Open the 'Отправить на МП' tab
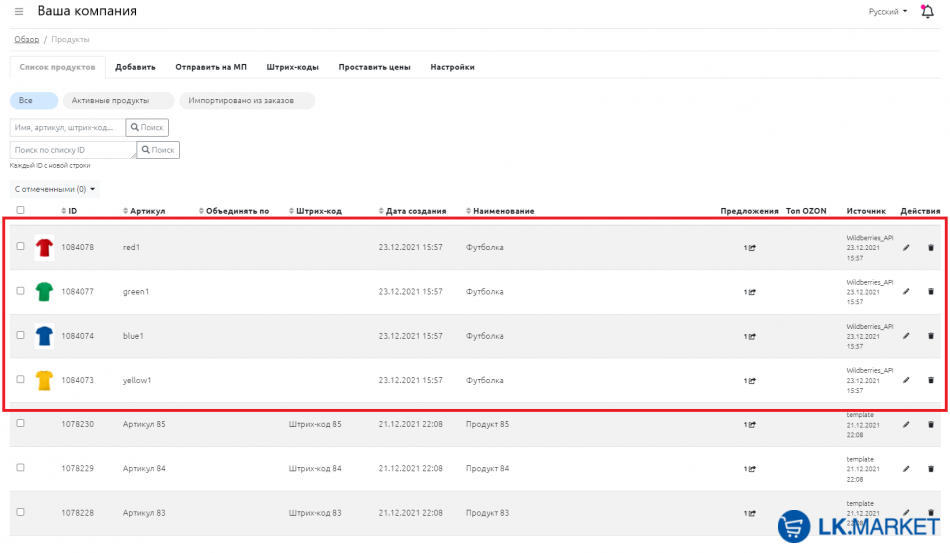Screen dimensions: 950x553 pyautogui.click(x=210, y=67)
